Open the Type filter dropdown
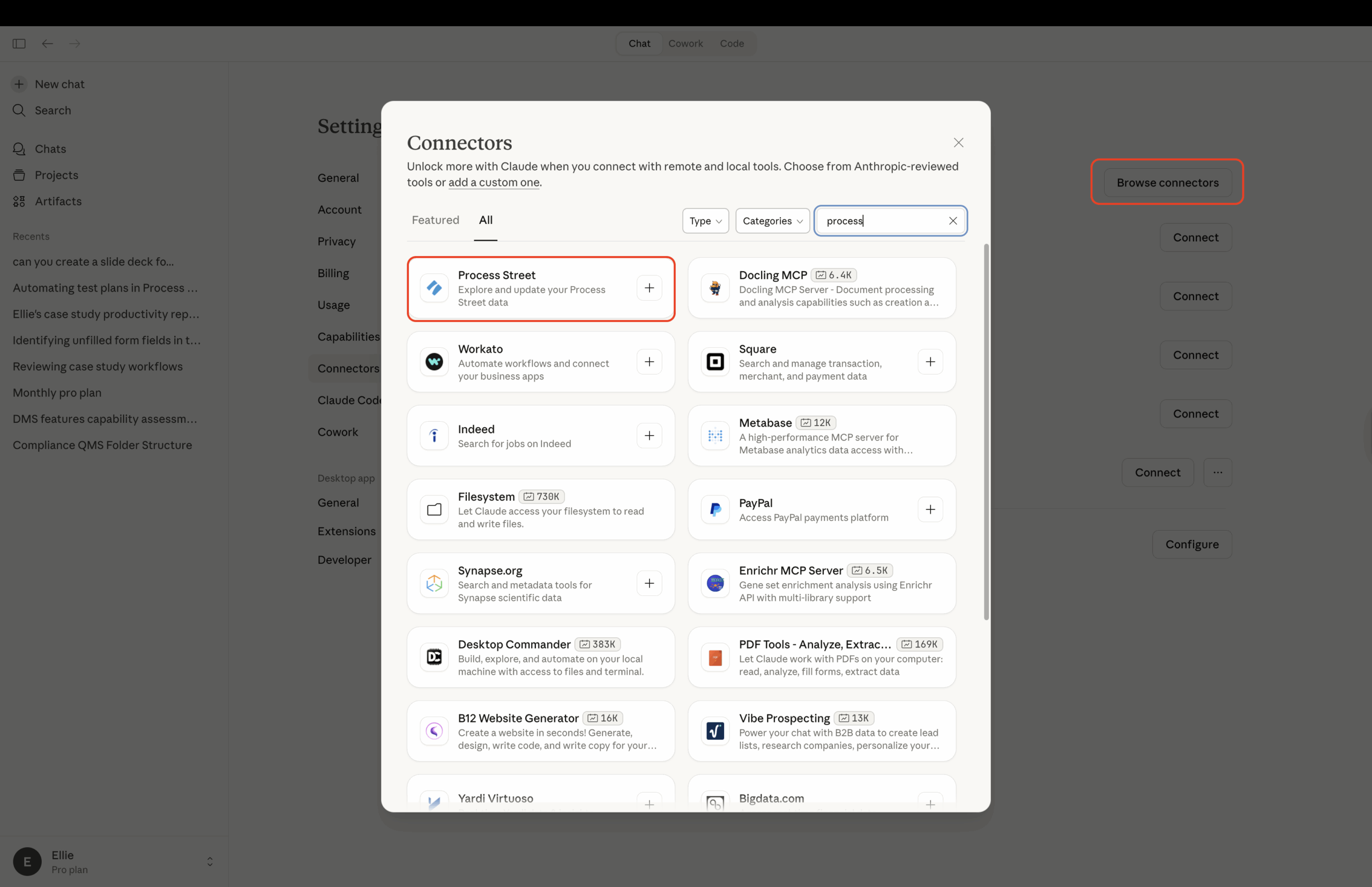Viewport: 1372px width, 887px height. point(705,221)
